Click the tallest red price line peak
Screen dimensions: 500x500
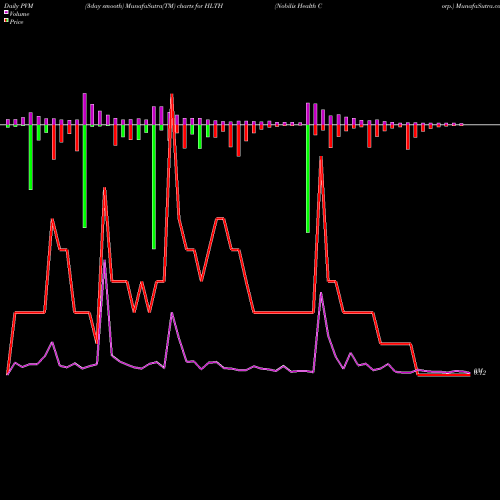(x=172, y=95)
